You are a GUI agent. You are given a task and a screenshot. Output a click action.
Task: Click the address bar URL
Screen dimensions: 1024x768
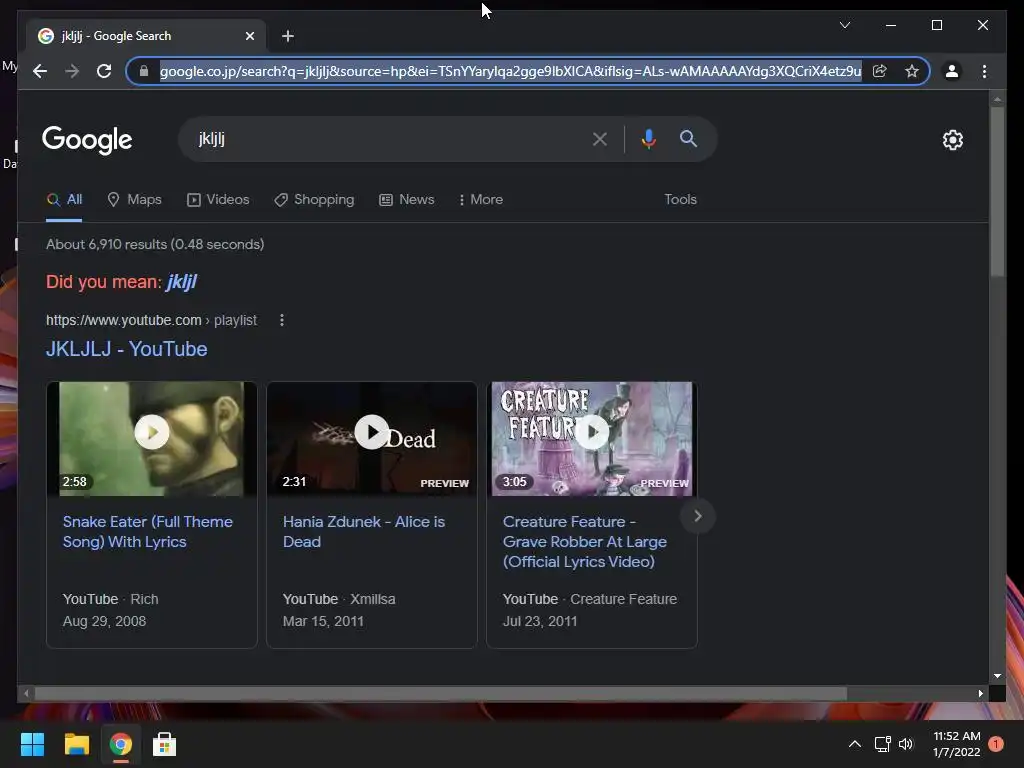click(x=510, y=71)
